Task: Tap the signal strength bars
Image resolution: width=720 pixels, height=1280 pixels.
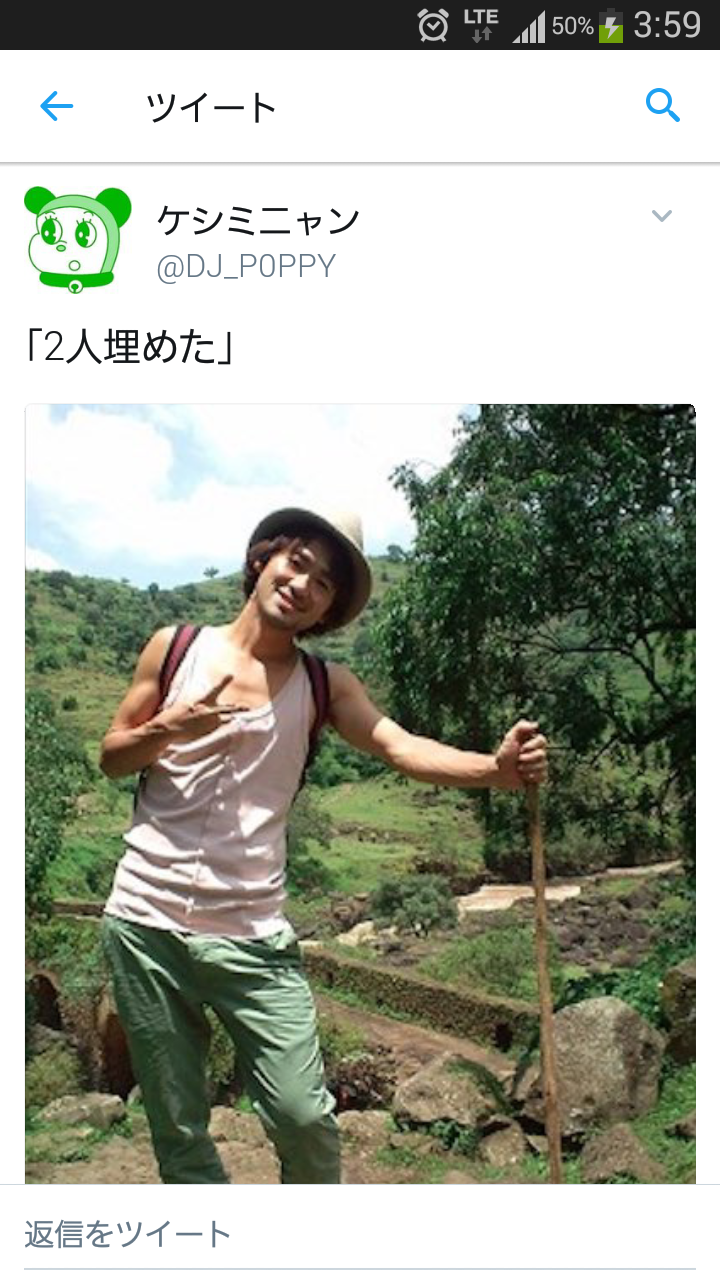Action: pyautogui.click(x=529, y=26)
